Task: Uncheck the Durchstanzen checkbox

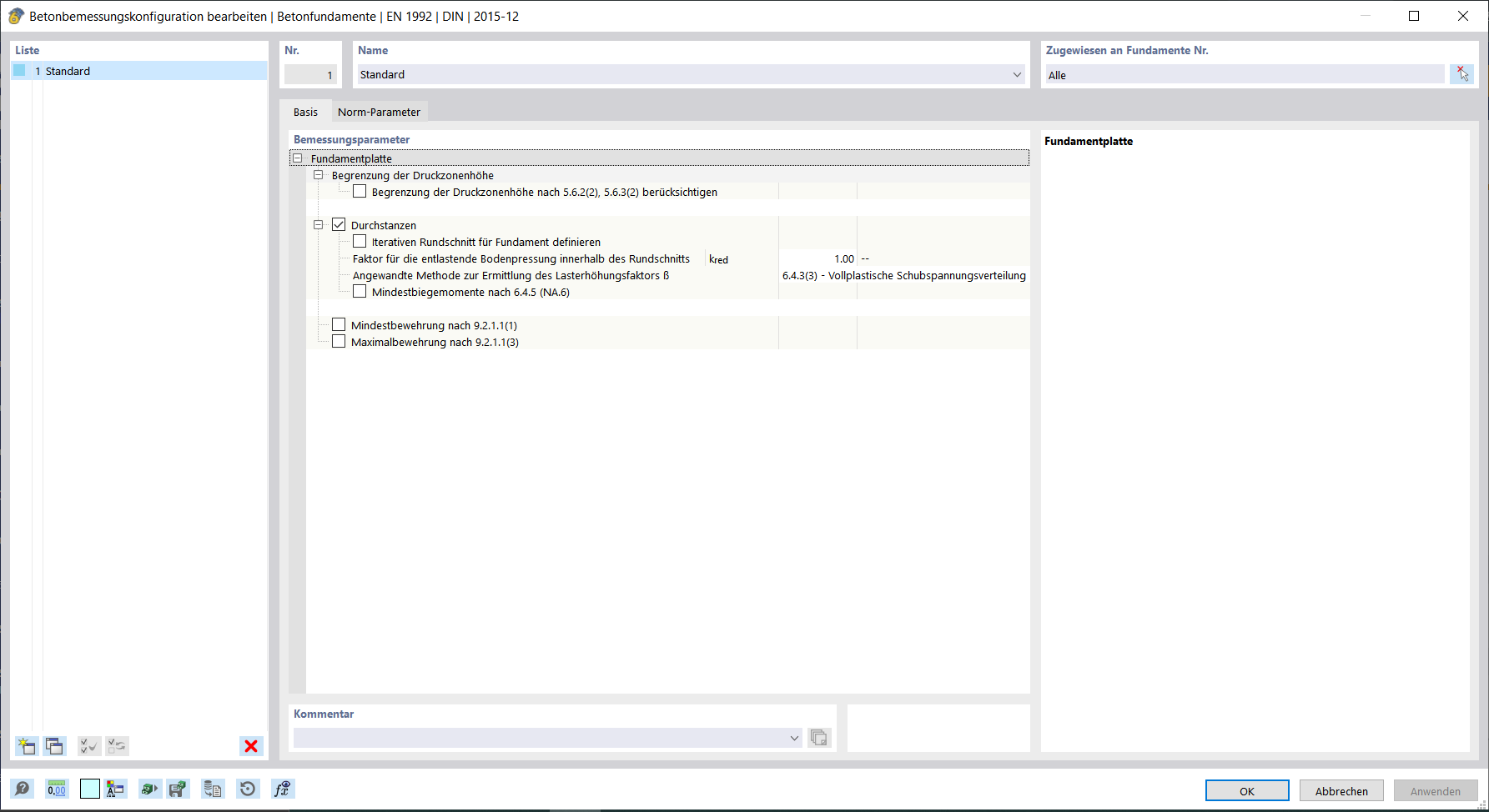Action: point(339,225)
